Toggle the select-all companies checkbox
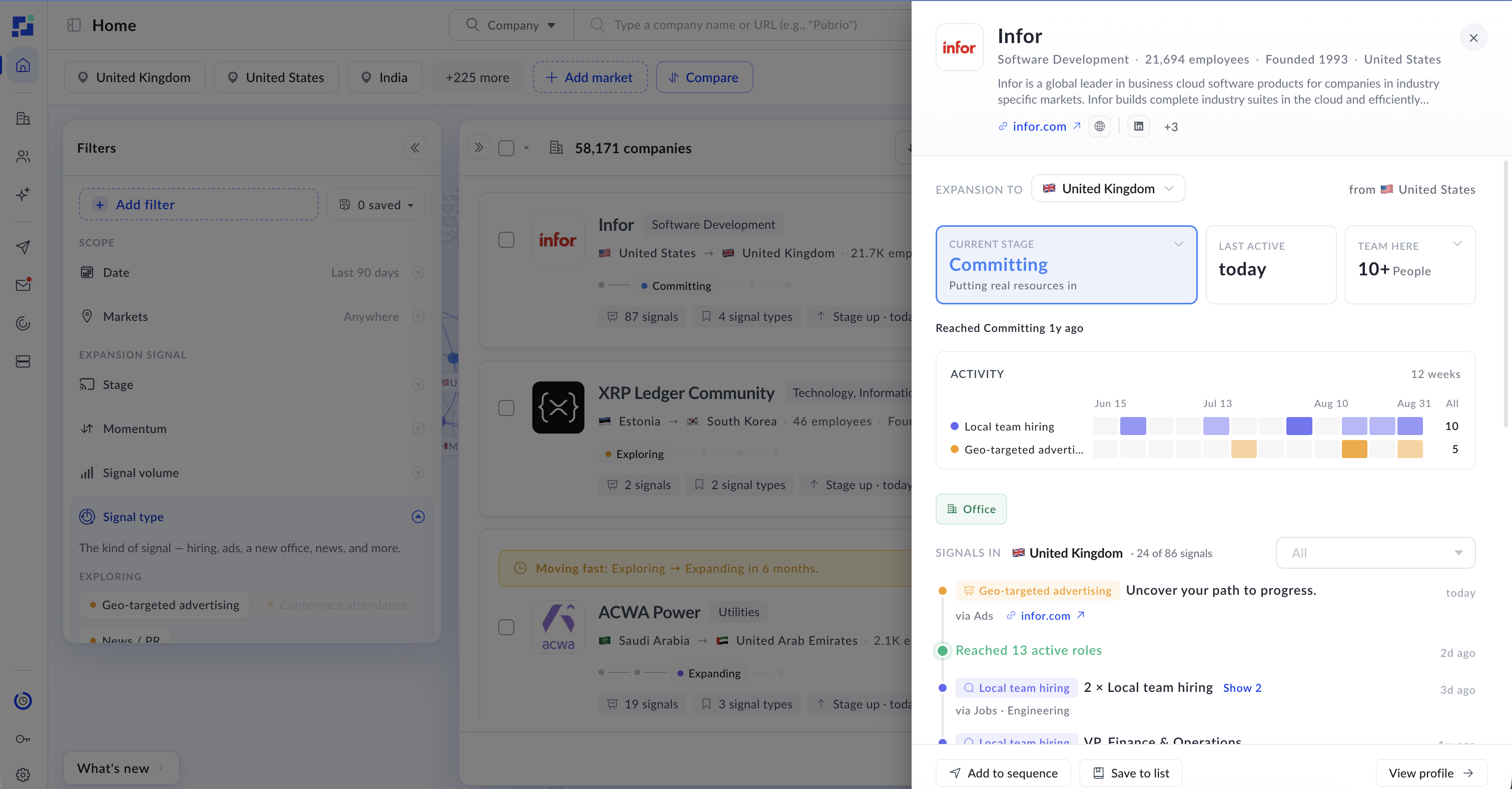Viewport: 1512px width, 789px height. (x=506, y=148)
